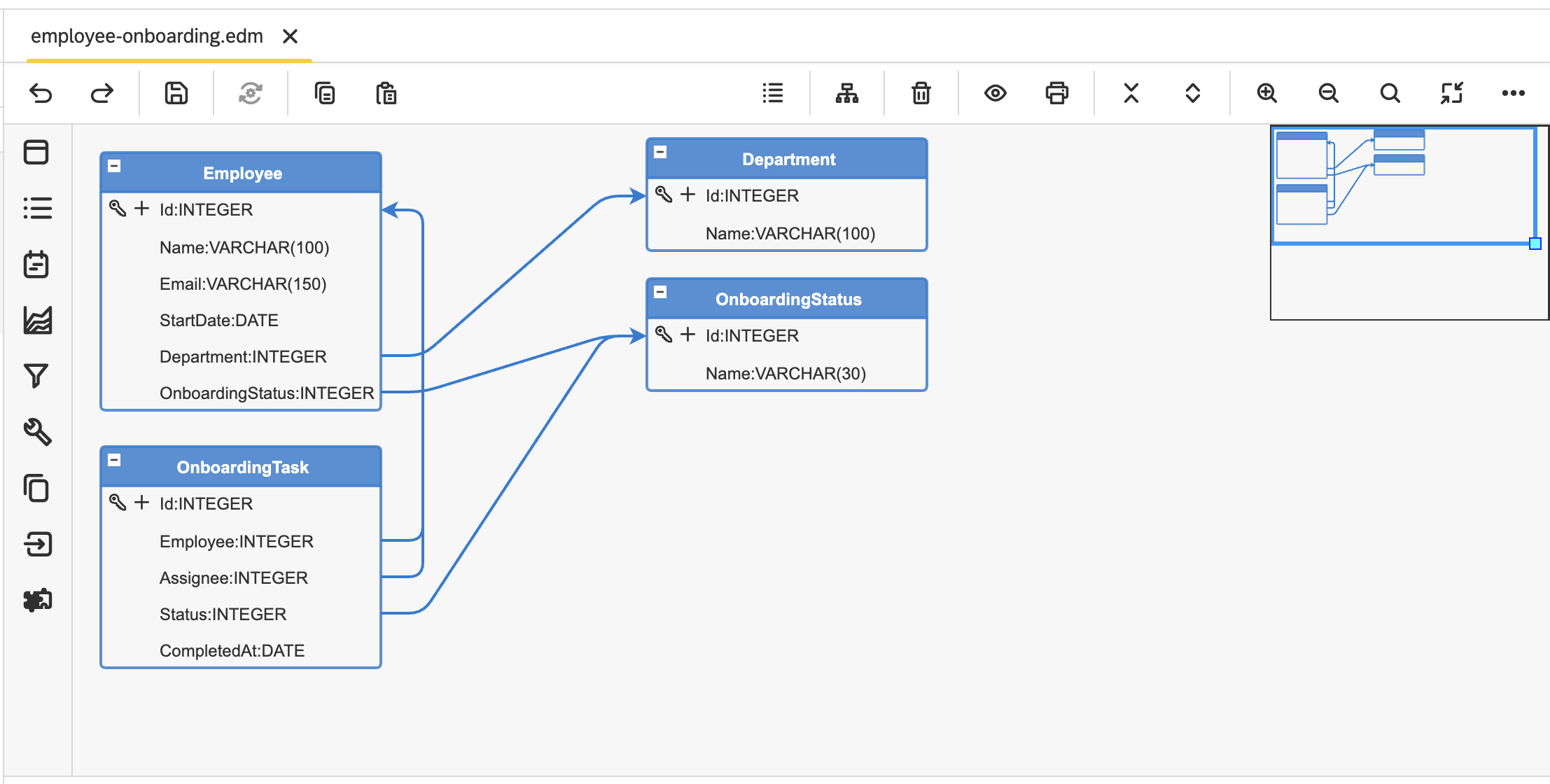Collapse the Department entity box
Viewport: 1550px width, 784px height.
coord(660,152)
